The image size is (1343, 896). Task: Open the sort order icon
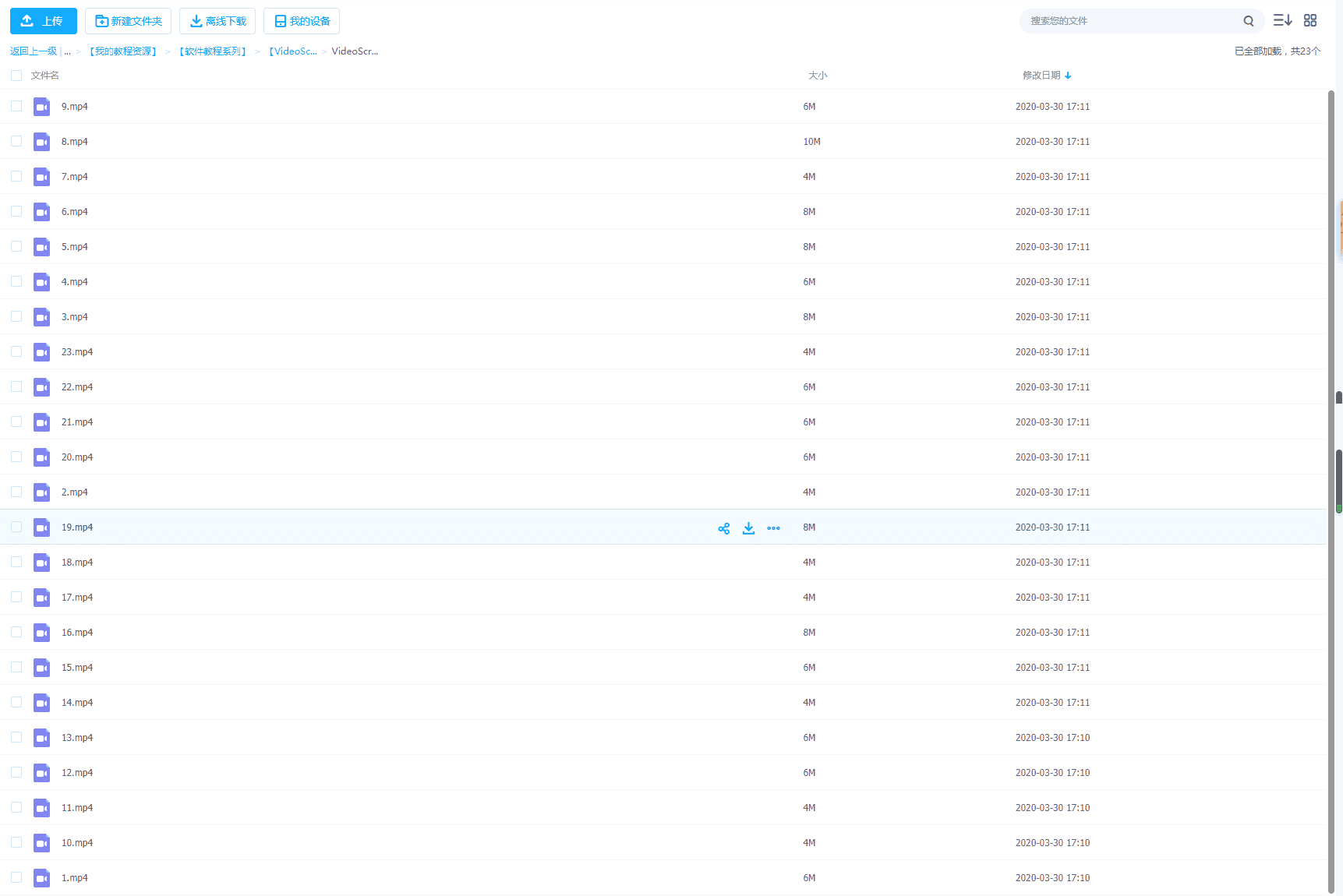(x=1282, y=20)
